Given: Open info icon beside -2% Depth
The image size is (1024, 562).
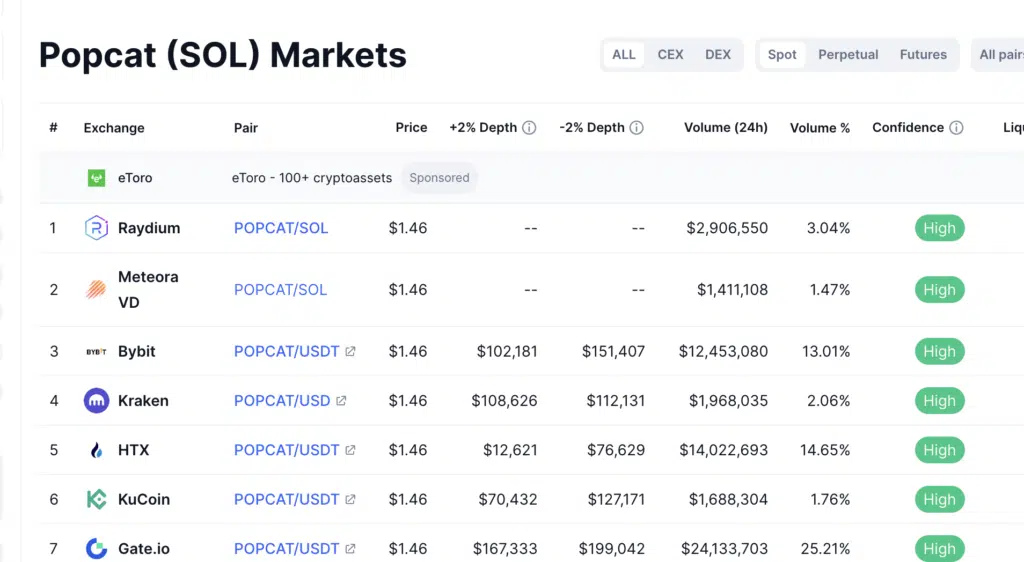Looking at the screenshot, I should pyautogui.click(x=636, y=127).
